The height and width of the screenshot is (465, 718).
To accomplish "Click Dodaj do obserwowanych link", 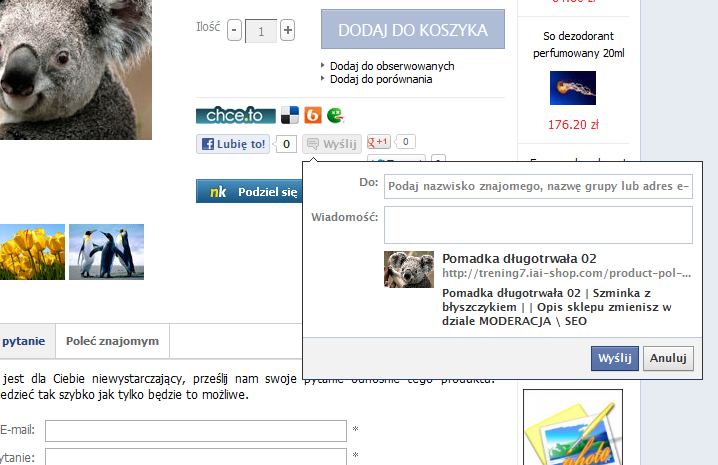I will (392, 66).
